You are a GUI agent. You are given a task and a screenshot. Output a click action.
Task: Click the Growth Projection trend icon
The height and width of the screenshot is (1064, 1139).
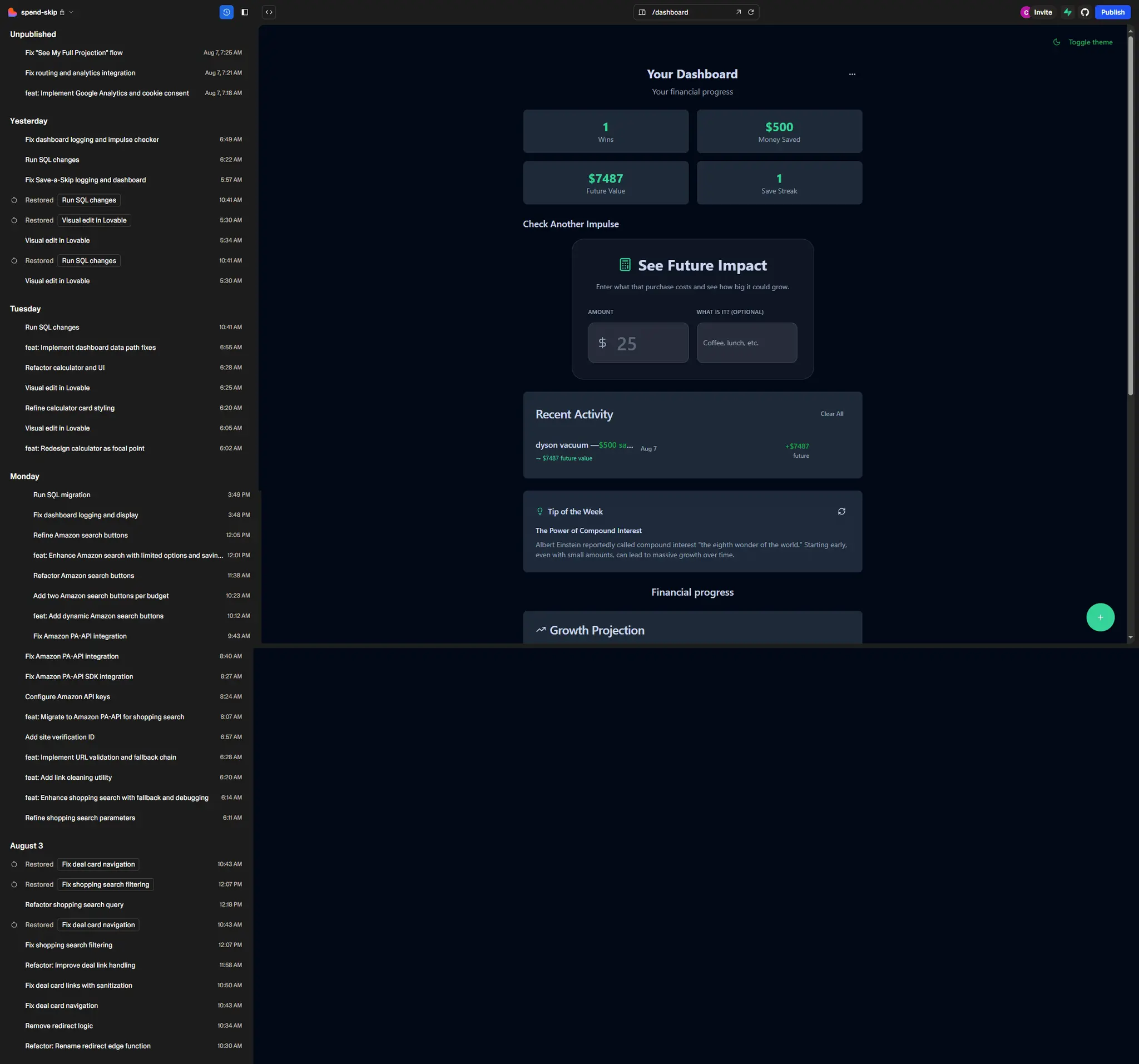541,630
